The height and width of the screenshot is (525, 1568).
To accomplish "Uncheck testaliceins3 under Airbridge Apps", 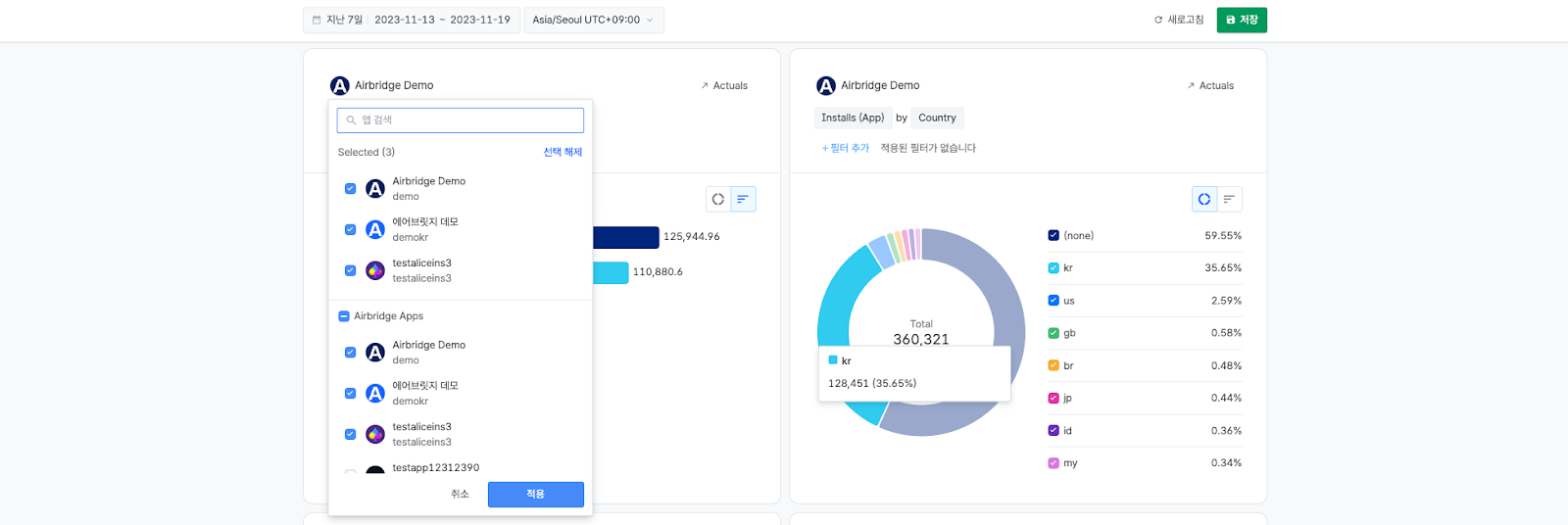I will [x=350, y=435].
